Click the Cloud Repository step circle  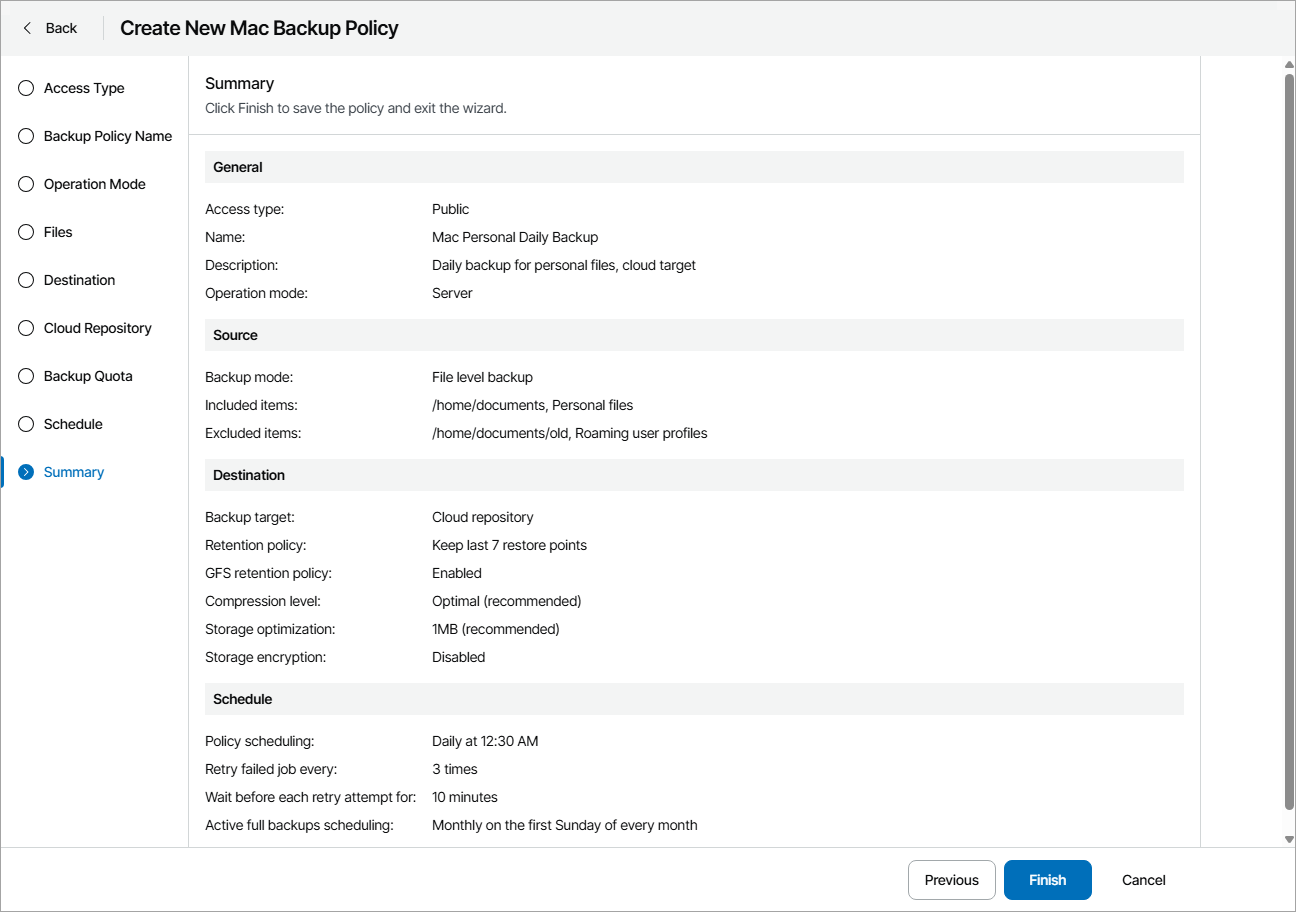(x=26, y=328)
